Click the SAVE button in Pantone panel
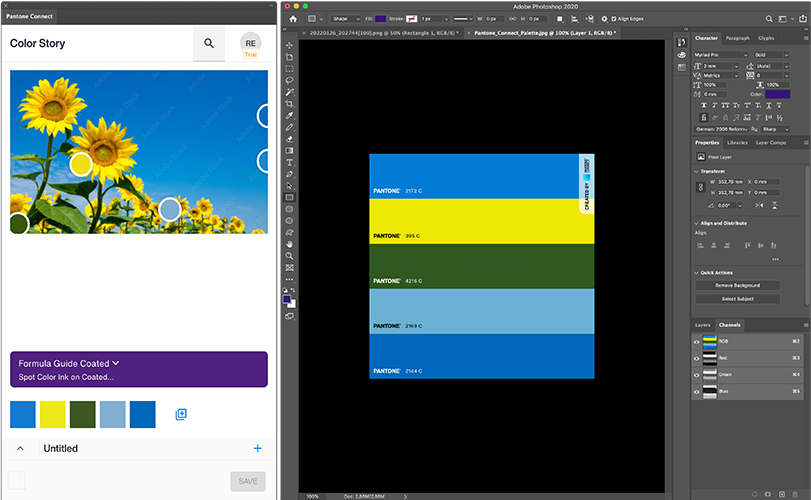The width and height of the screenshot is (811, 500). [x=248, y=481]
